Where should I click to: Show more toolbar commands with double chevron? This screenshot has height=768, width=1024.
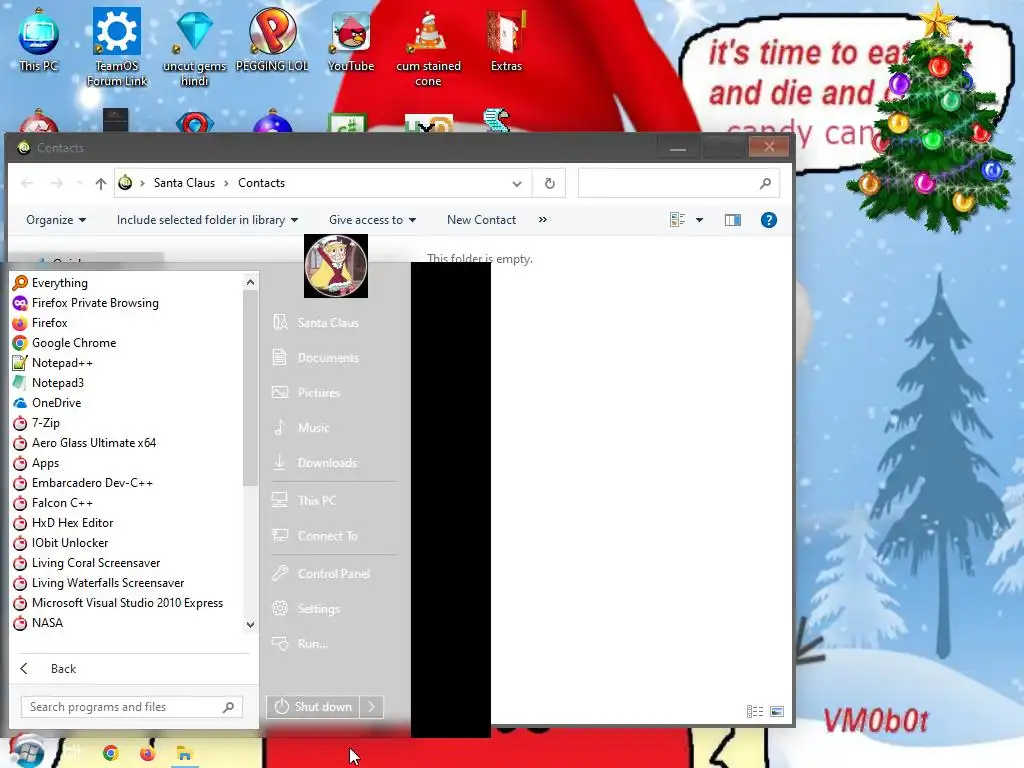(x=543, y=220)
